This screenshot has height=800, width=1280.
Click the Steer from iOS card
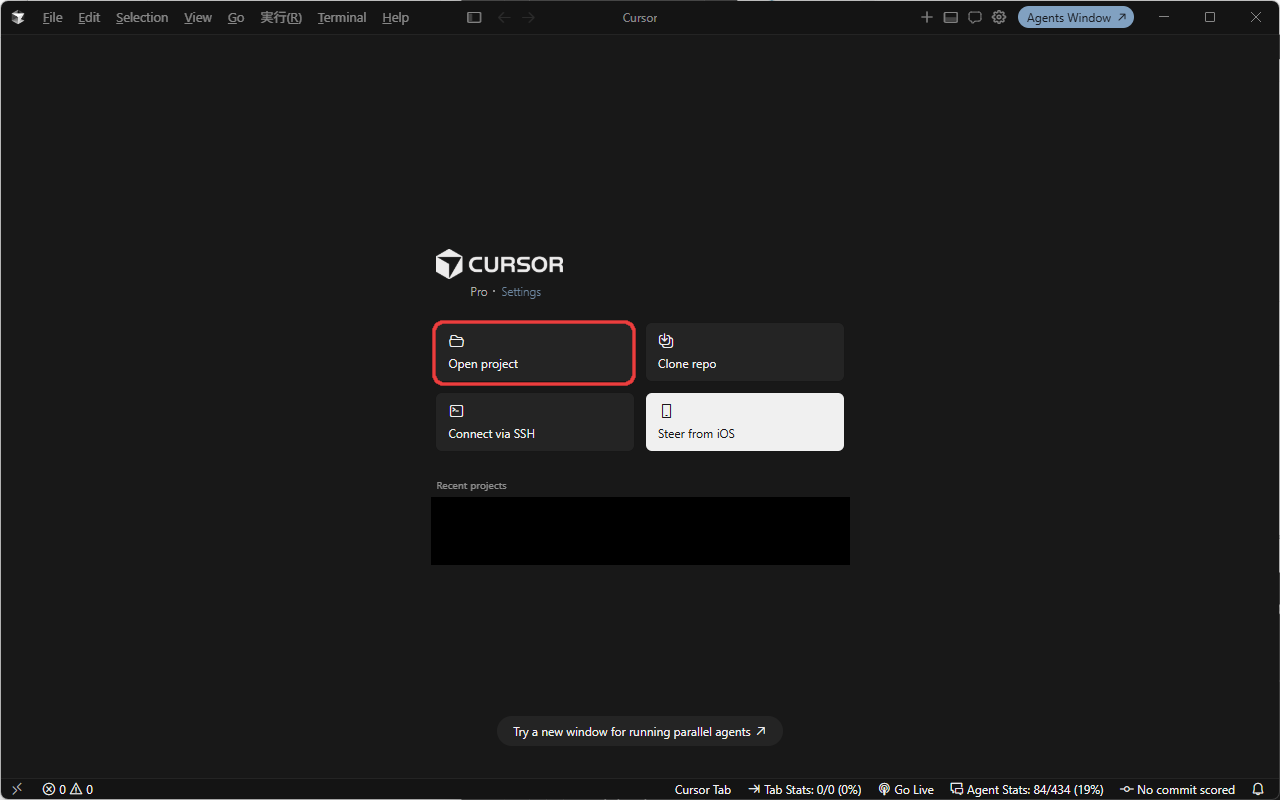point(745,422)
